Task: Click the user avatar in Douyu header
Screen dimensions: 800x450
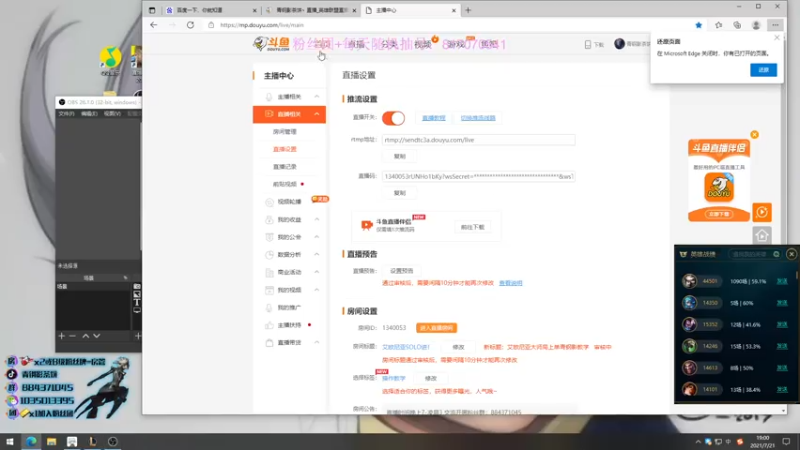Action: (x=619, y=44)
